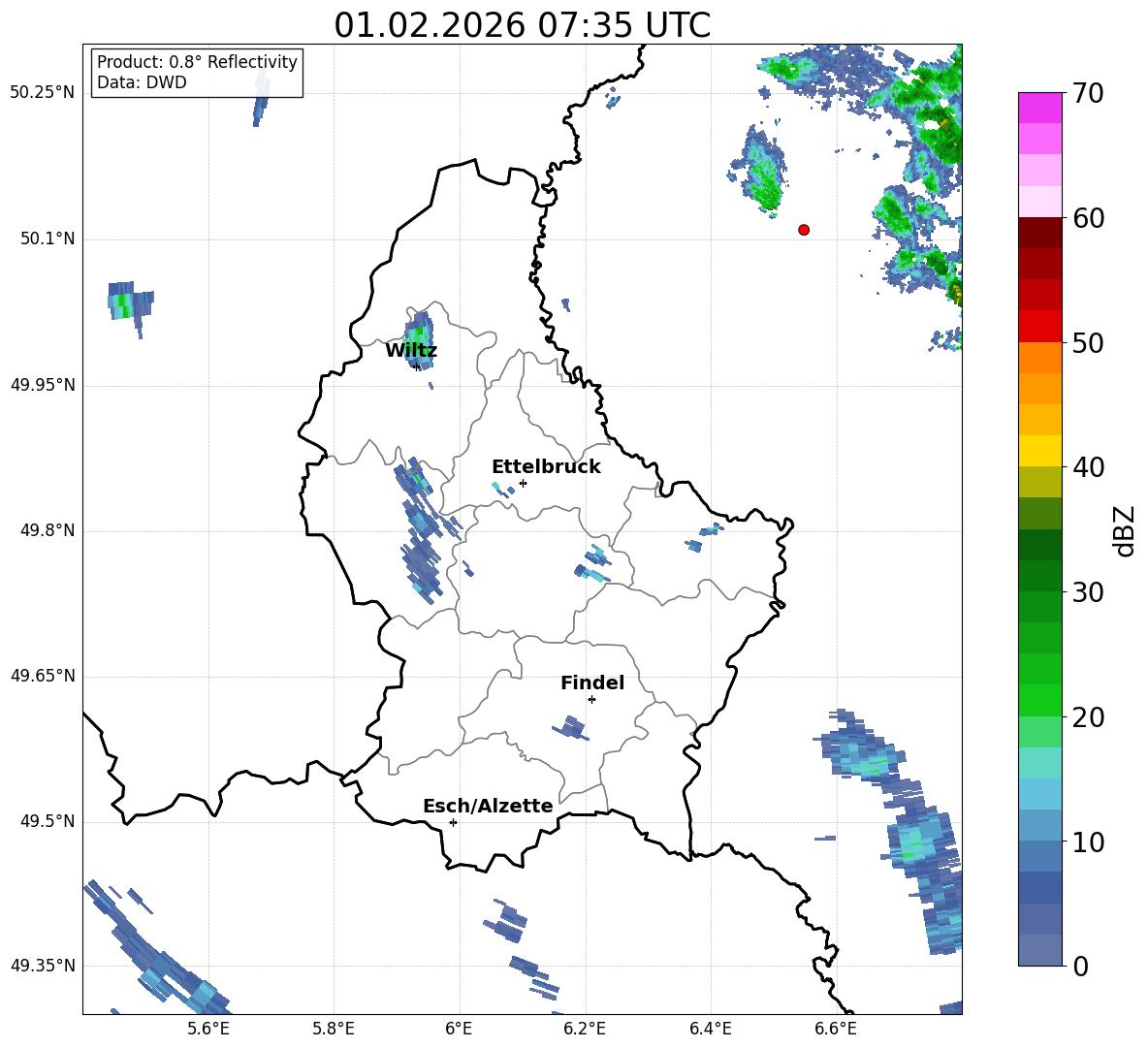Click the 49.5°N latitude tick label
The width and height of the screenshot is (1148, 1048).
(48, 821)
